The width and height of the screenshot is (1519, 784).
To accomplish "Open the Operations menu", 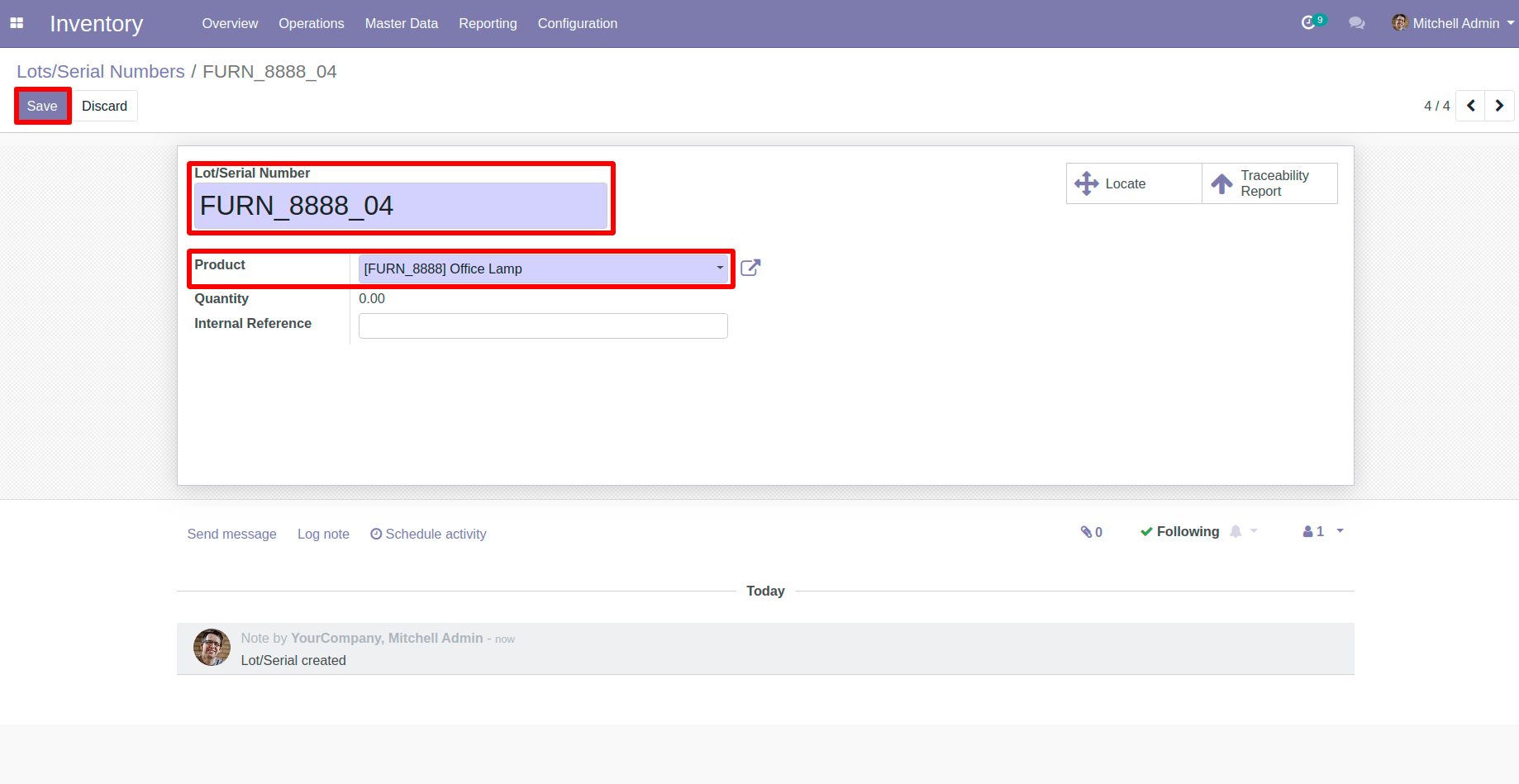I will [x=312, y=23].
